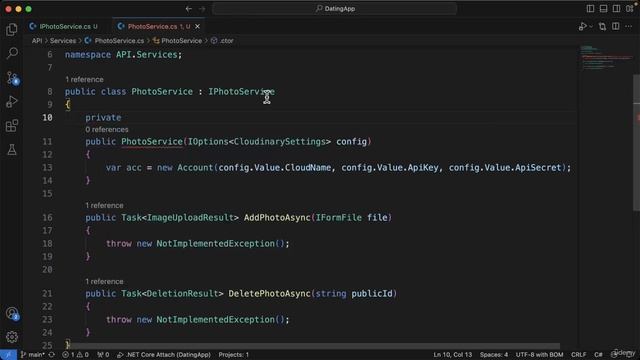Image resolution: width=640 pixels, height=360 pixels.
Task: Click 'DeletionResult' type on line 21
Action: 182,293
